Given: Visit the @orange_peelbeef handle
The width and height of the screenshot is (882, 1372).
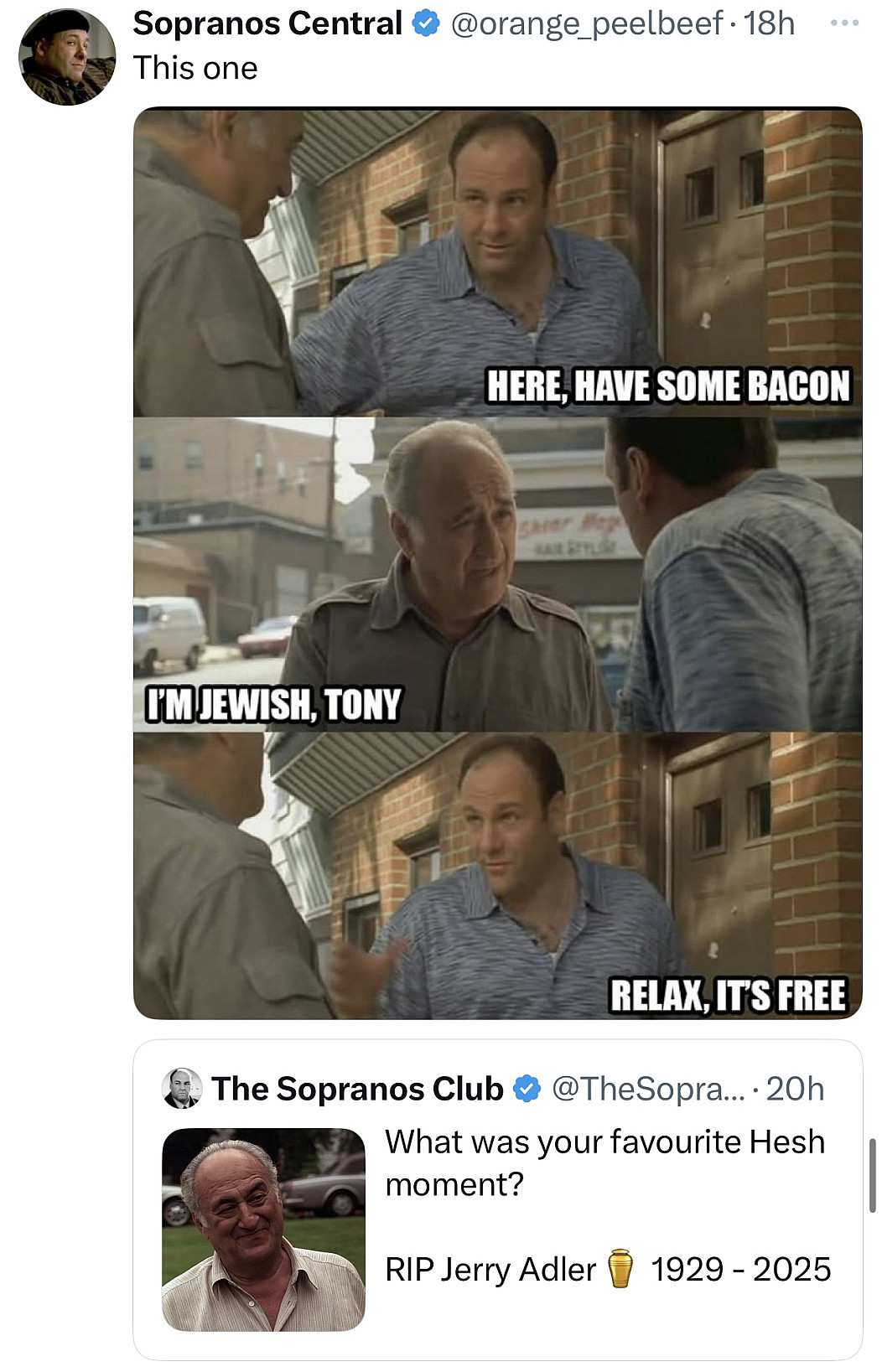Looking at the screenshot, I should [586, 24].
